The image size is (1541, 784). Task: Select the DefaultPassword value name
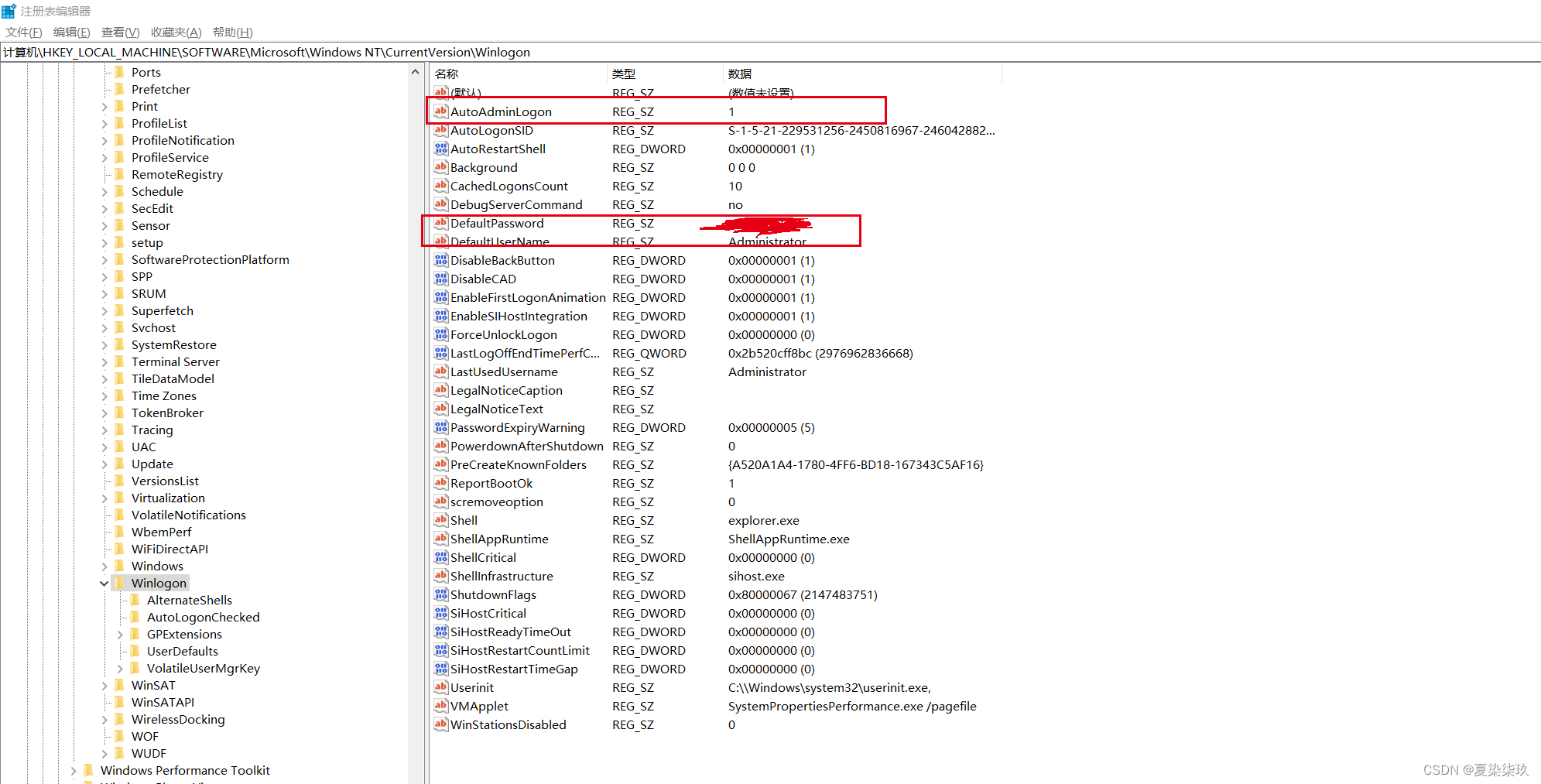(x=497, y=223)
